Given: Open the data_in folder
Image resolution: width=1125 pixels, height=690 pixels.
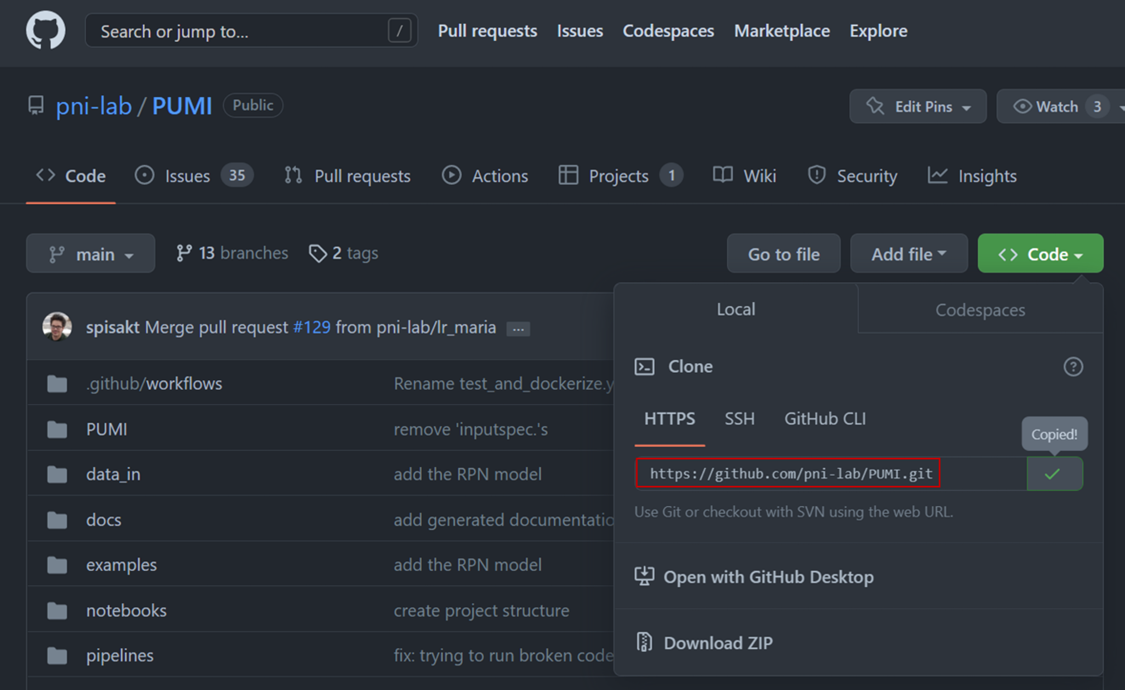Looking at the screenshot, I should click(x=113, y=474).
